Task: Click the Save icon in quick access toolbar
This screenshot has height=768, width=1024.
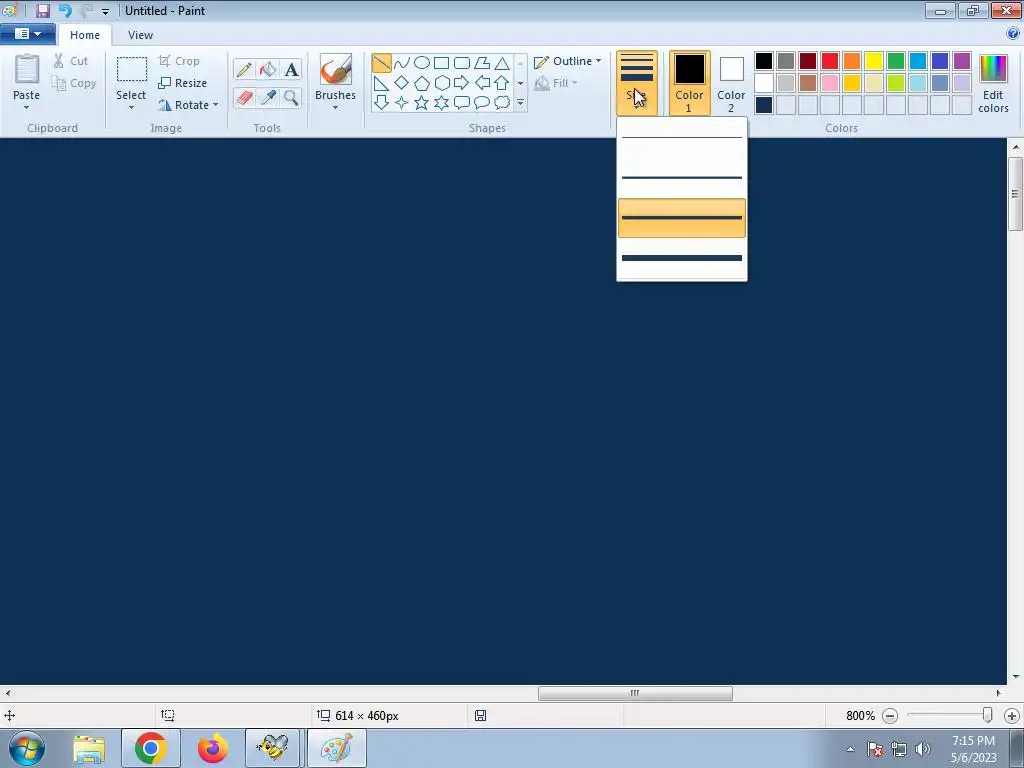Action: click(42, 10)
